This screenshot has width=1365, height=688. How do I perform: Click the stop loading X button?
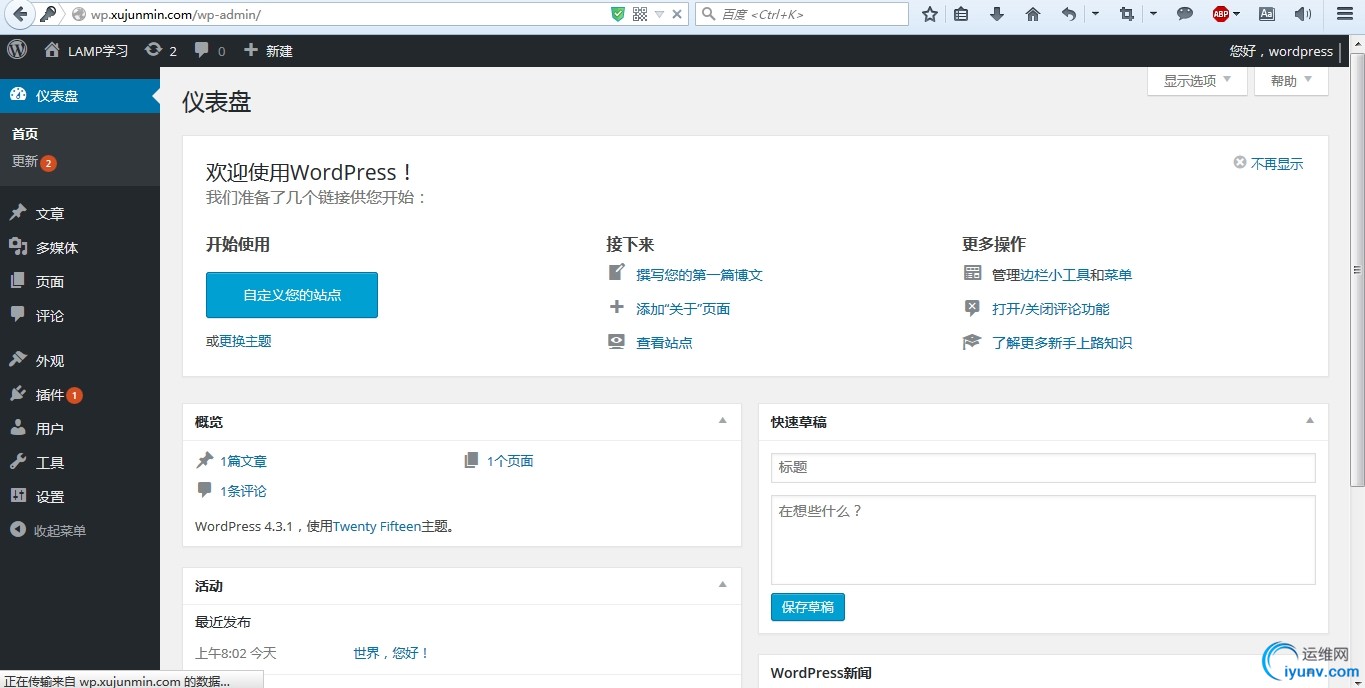pyautogui.click(x=678, y=14)
